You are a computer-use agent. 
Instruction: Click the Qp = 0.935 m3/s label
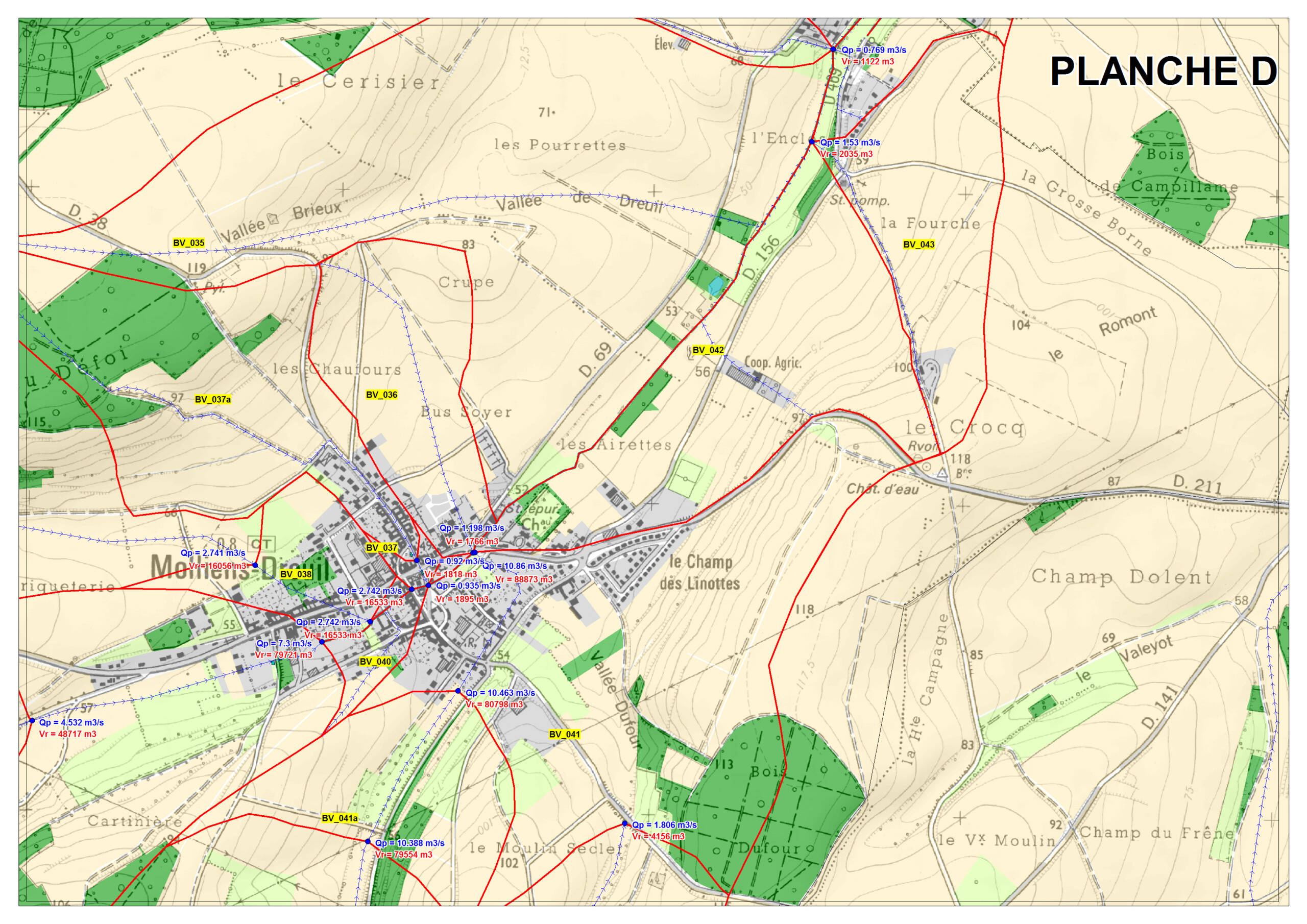point(468,586)
